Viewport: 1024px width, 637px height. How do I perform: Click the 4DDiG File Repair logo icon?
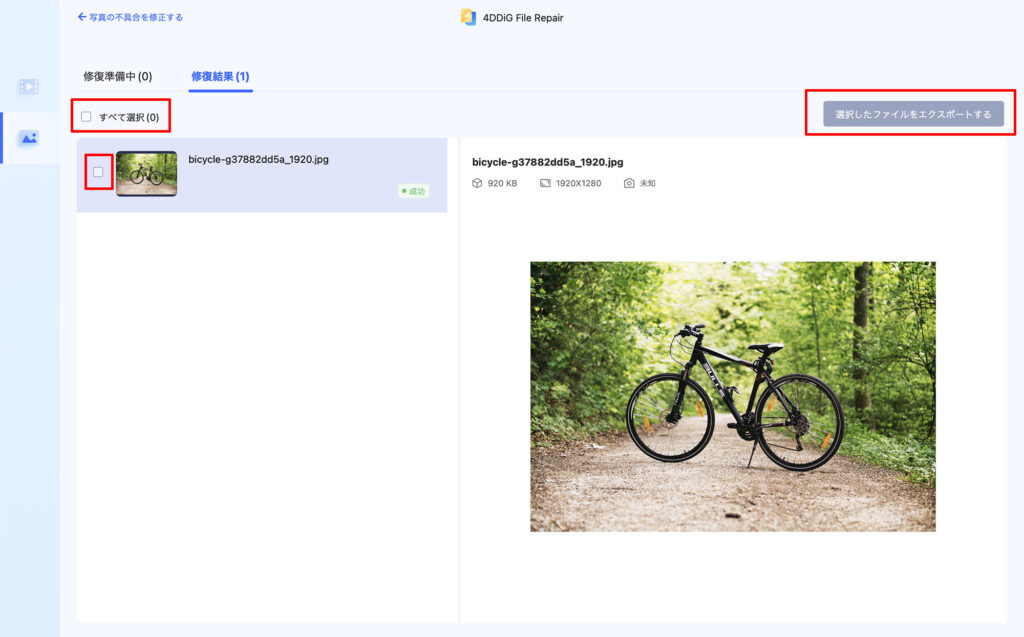click(x=468, y=17)
